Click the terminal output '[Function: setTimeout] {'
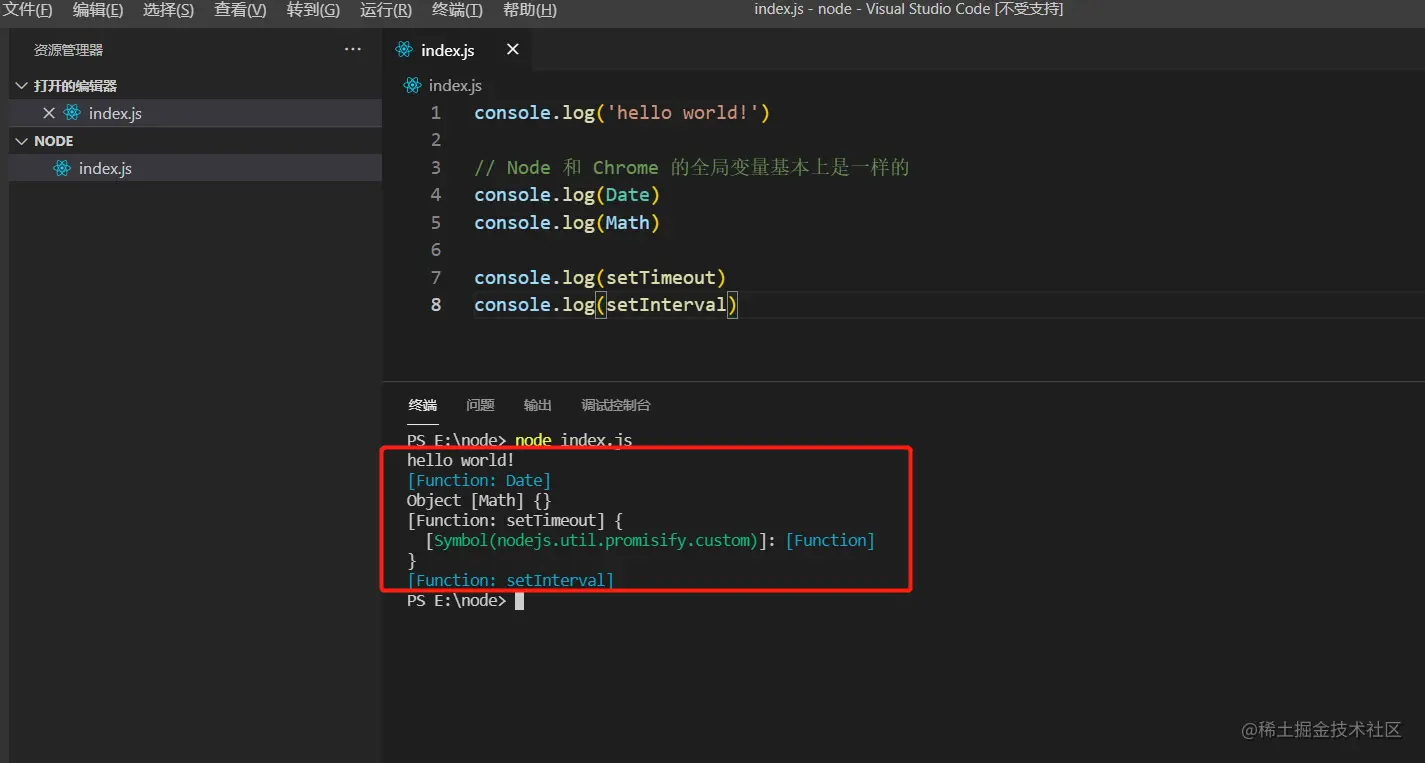Image resolution: width=1425 pixels, height=763 pixels. point(515,520)
